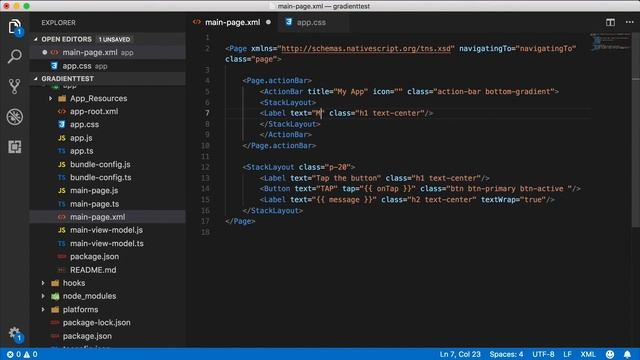Viewport: 640px width, 360px height.
Task: Open app.css in Open Editors list
Action: click(108, 66)
